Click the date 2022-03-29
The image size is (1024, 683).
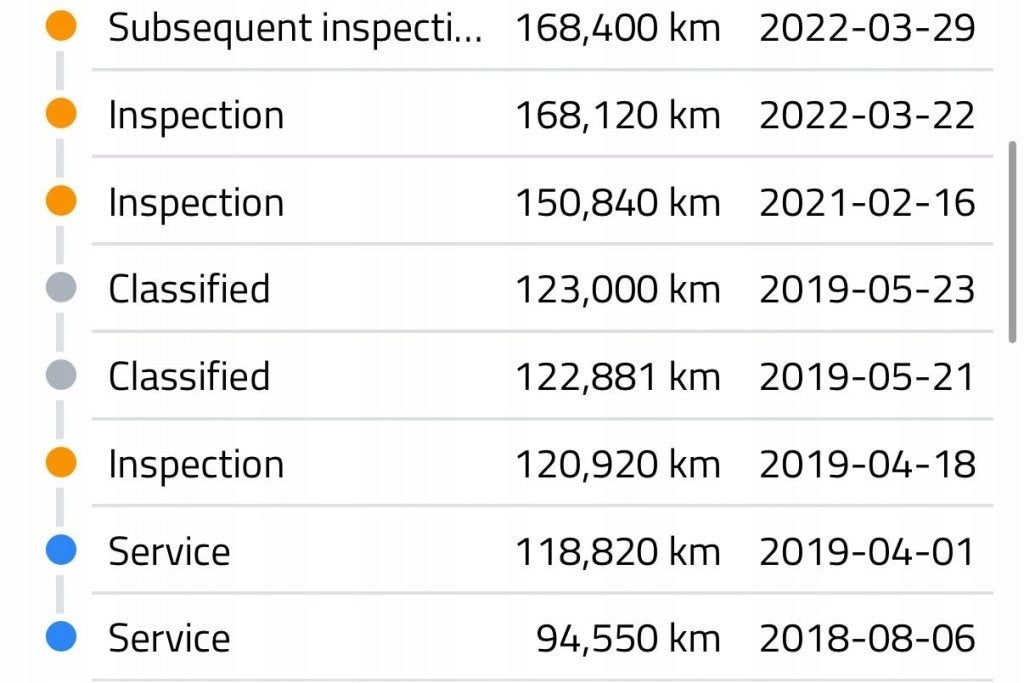tap(867, 28)
